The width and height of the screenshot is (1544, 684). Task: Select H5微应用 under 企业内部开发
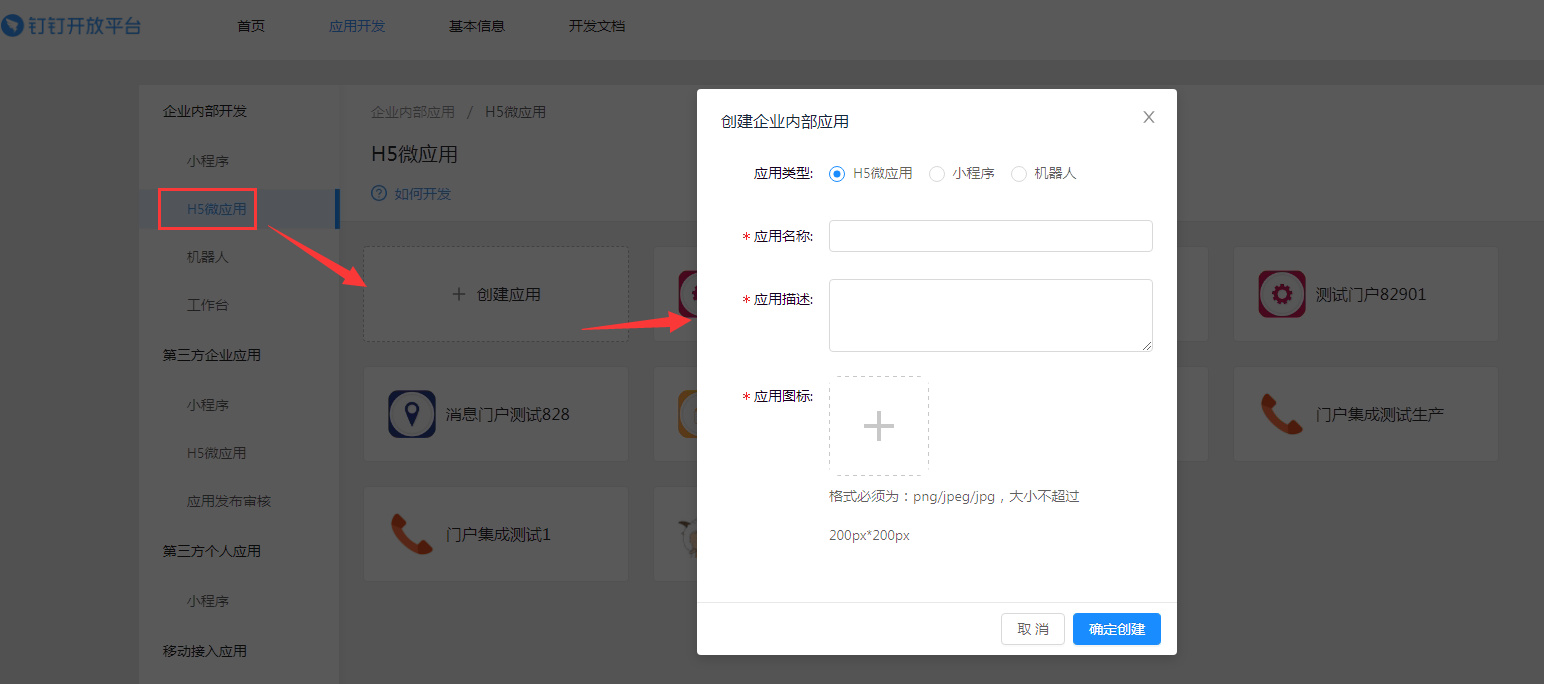coord(217,209)
